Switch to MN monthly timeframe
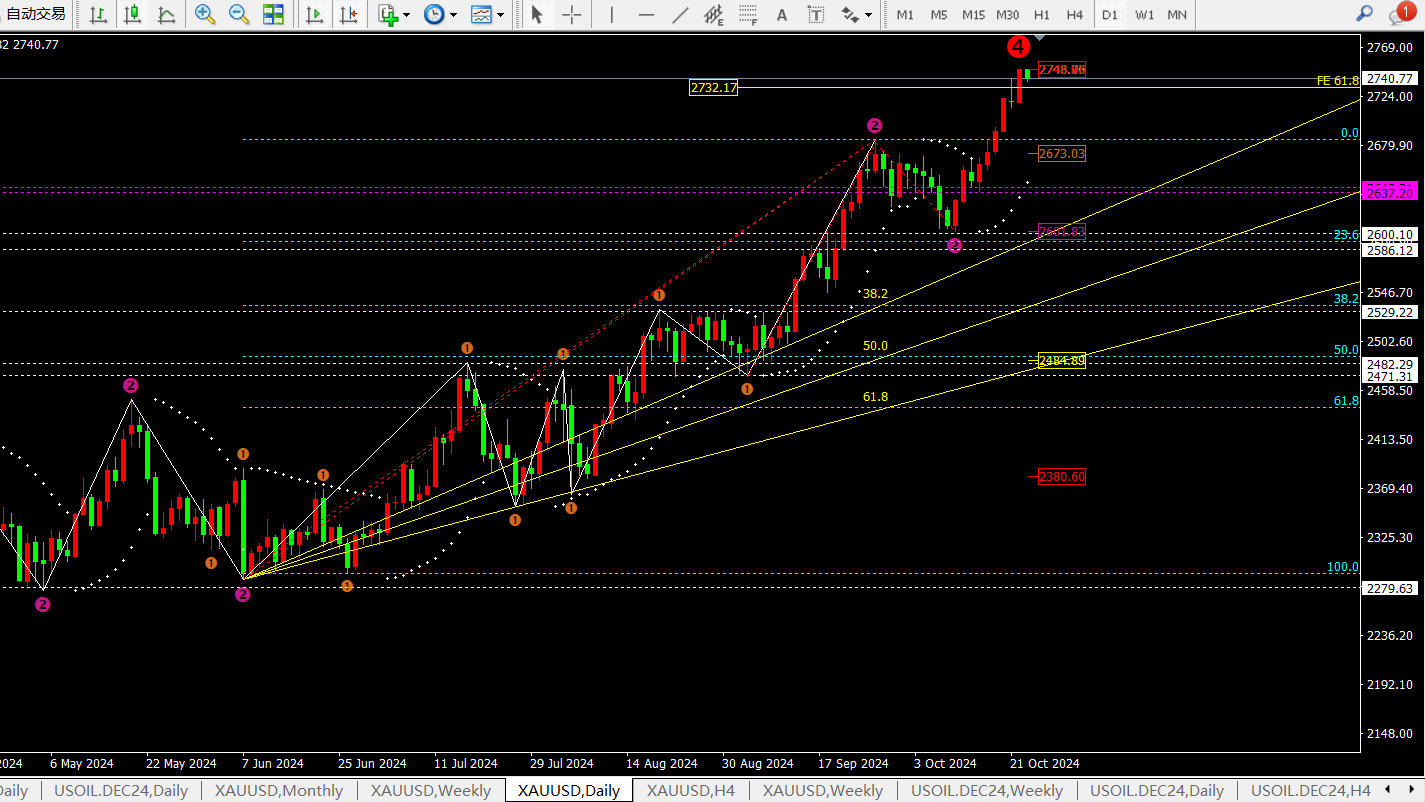 1178,14
